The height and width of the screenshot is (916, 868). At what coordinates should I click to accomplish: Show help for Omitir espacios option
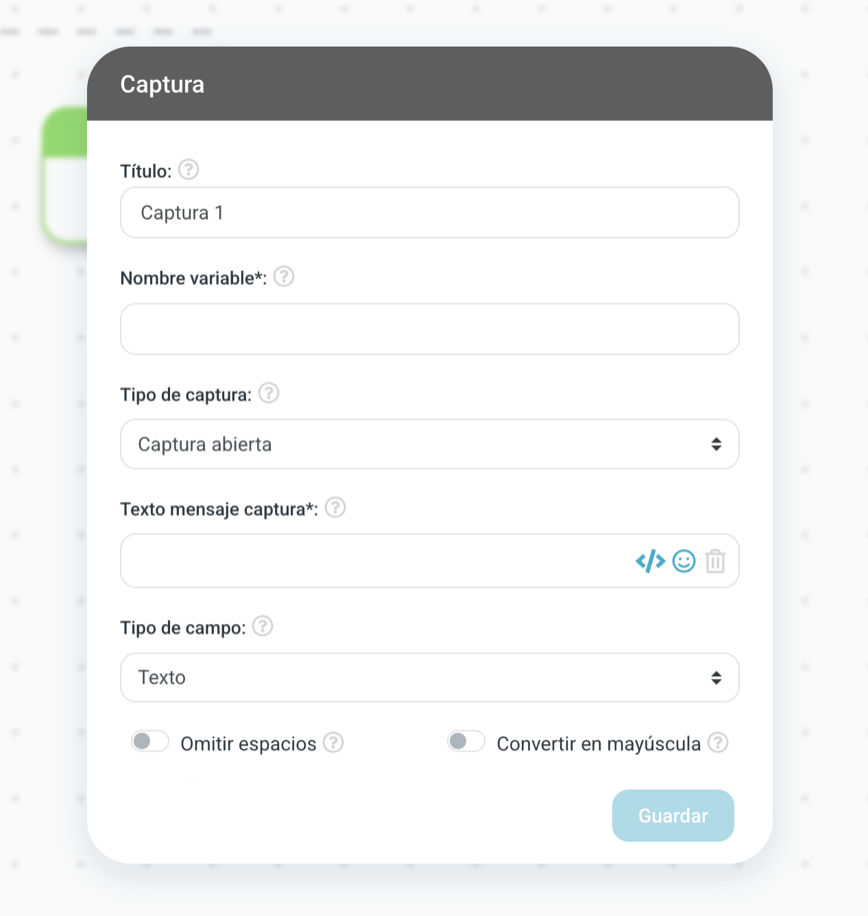point(333,742)
